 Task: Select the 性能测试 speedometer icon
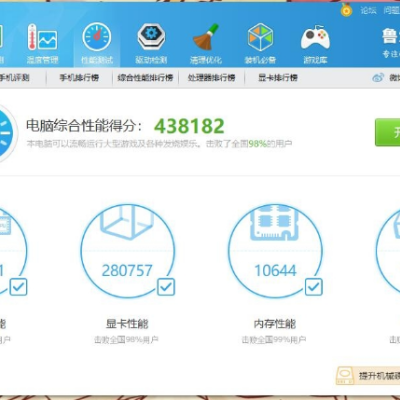point(97,37)
